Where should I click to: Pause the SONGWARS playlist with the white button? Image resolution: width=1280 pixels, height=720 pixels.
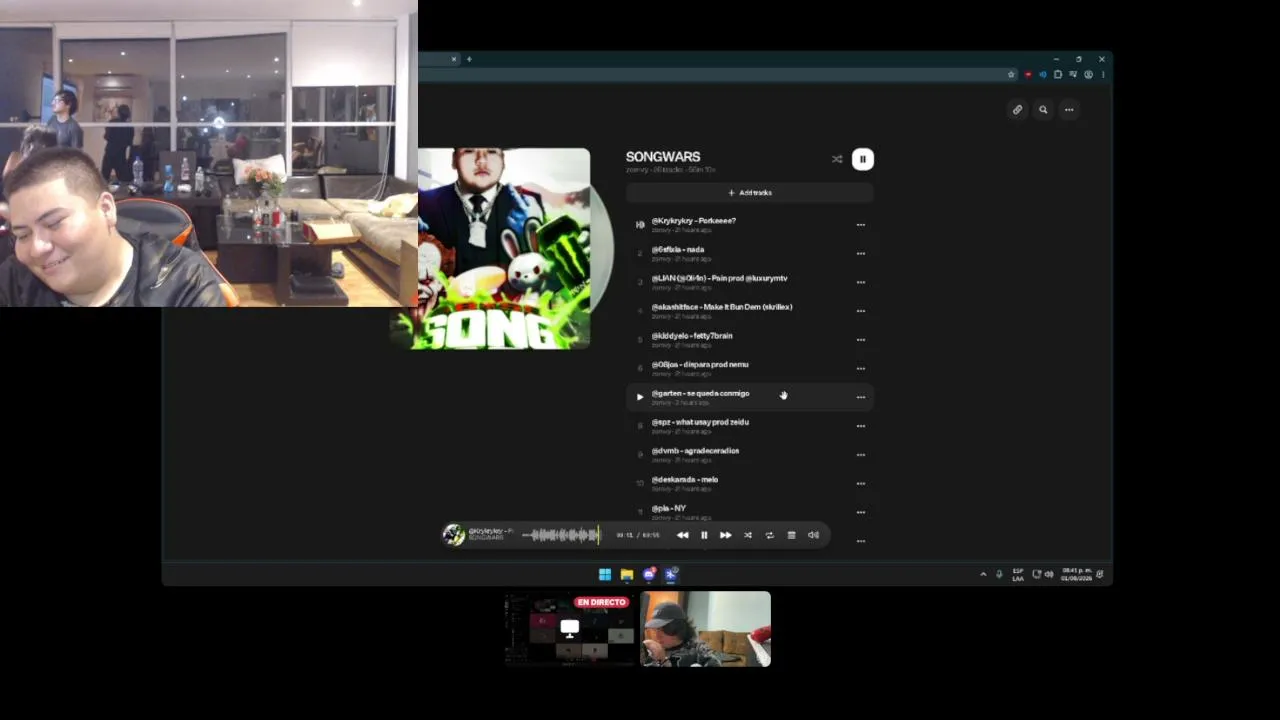click(x=862, y=159)
